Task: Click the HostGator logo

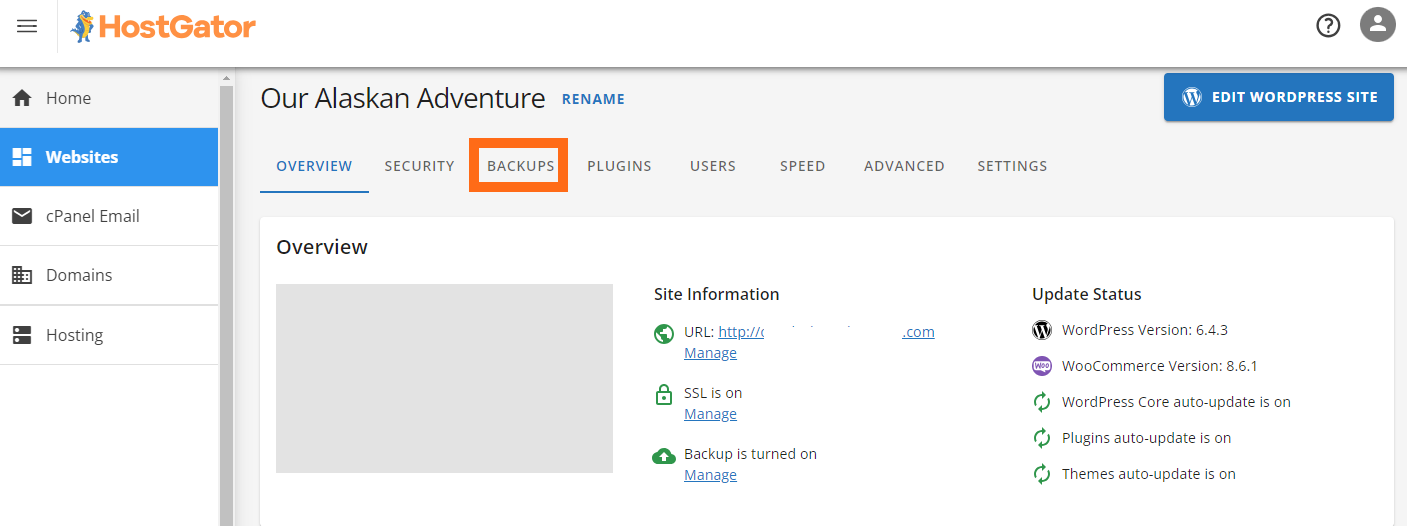Action: (x=163, y=27)
